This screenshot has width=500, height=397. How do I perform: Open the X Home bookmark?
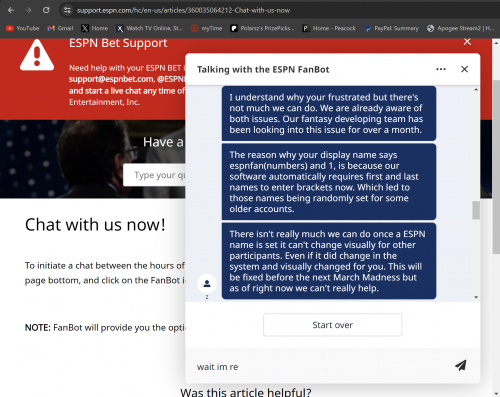[x=95, y=28]
